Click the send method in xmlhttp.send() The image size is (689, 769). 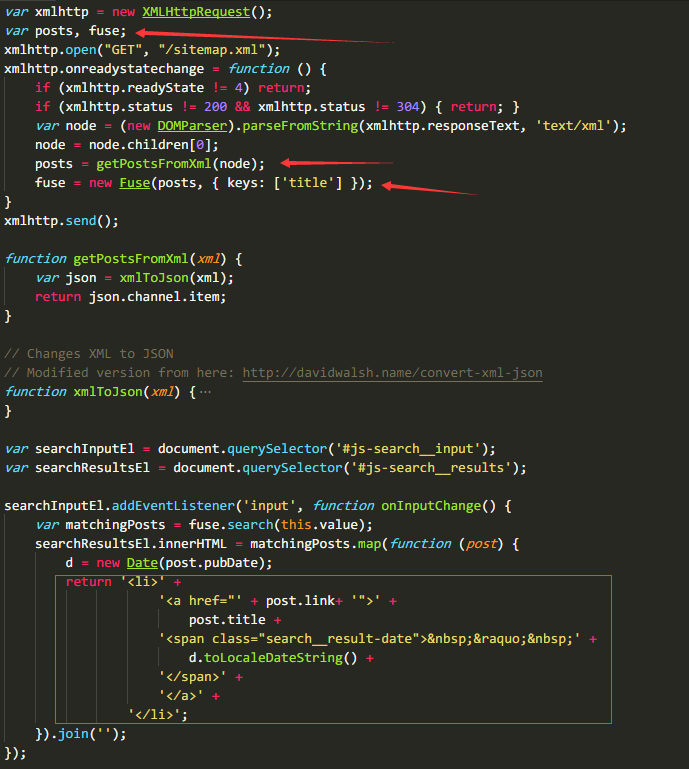click(x=80, y=221)
